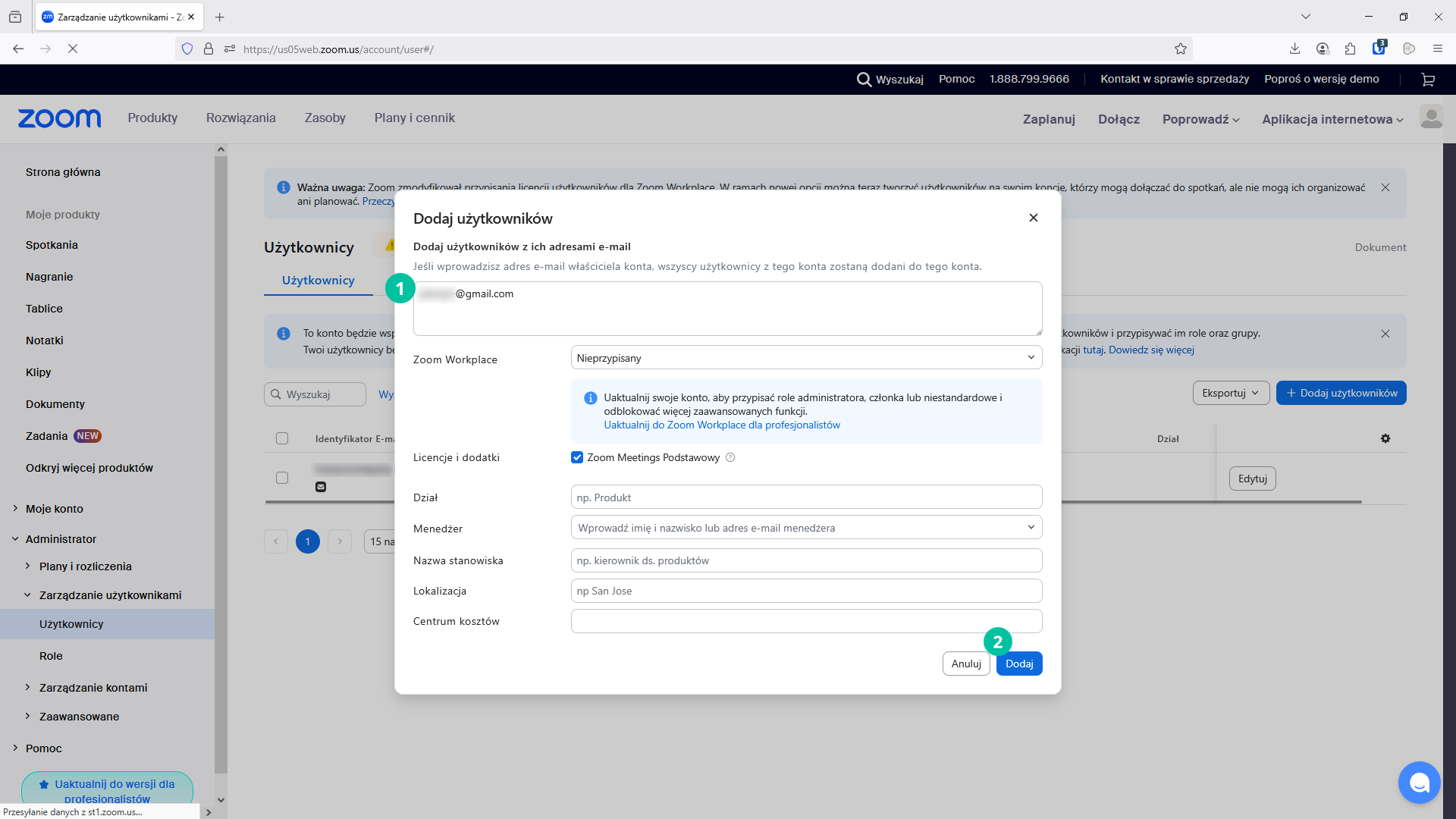Open the user profile avatar
1456x819 pixels.
click(1431, 118)
